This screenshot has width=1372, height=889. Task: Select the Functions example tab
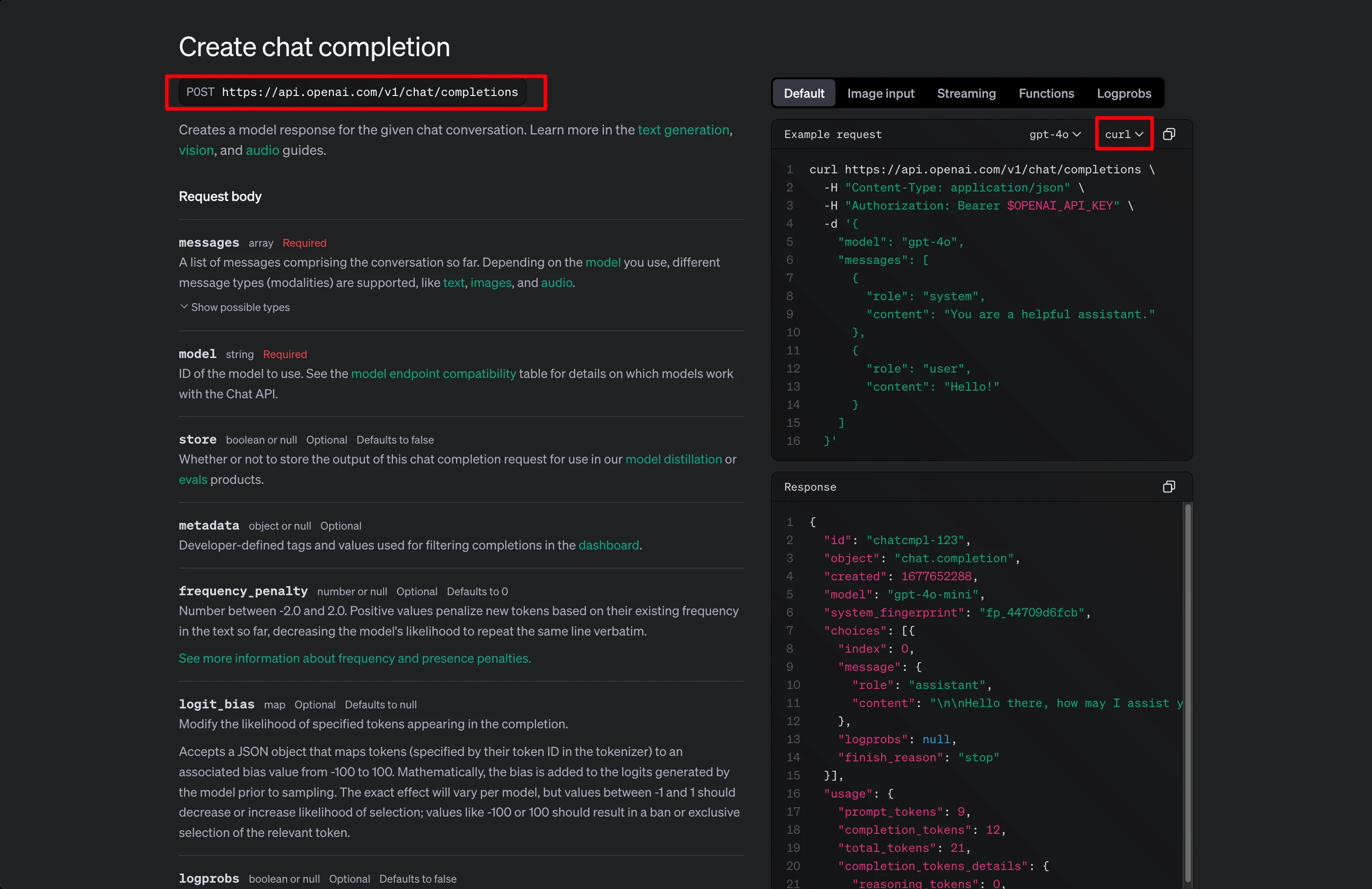tap(1046, 93)
